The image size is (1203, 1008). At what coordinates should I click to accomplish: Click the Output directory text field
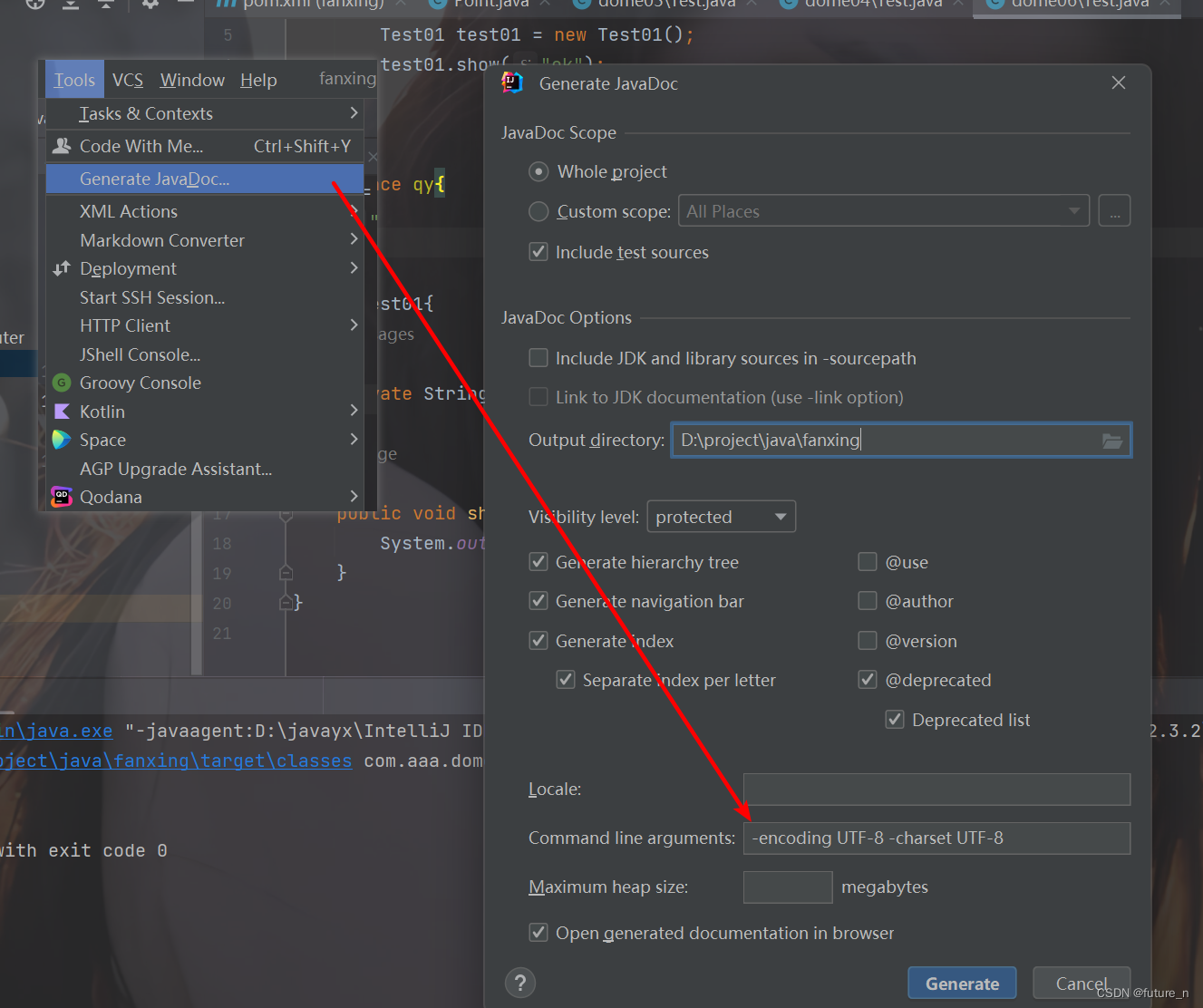(x=901, y=441)
